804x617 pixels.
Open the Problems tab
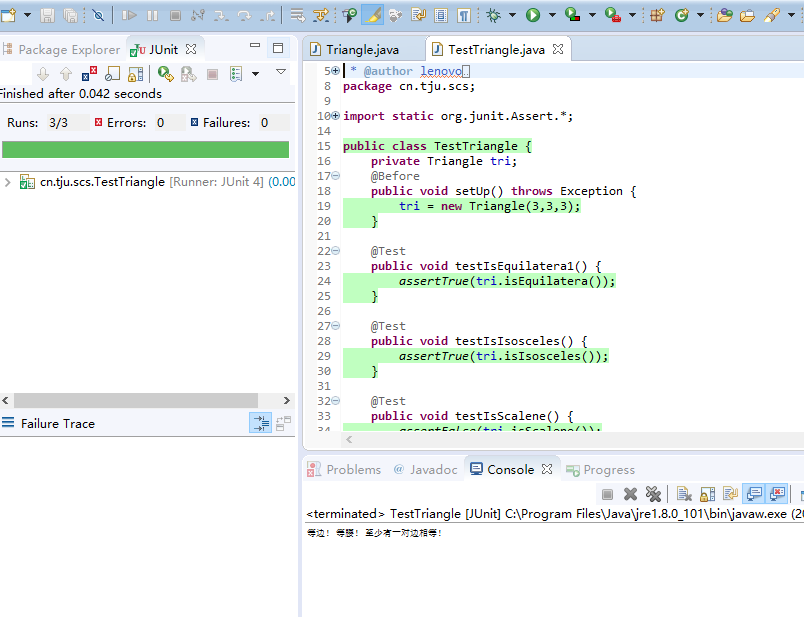coord(345,469)
